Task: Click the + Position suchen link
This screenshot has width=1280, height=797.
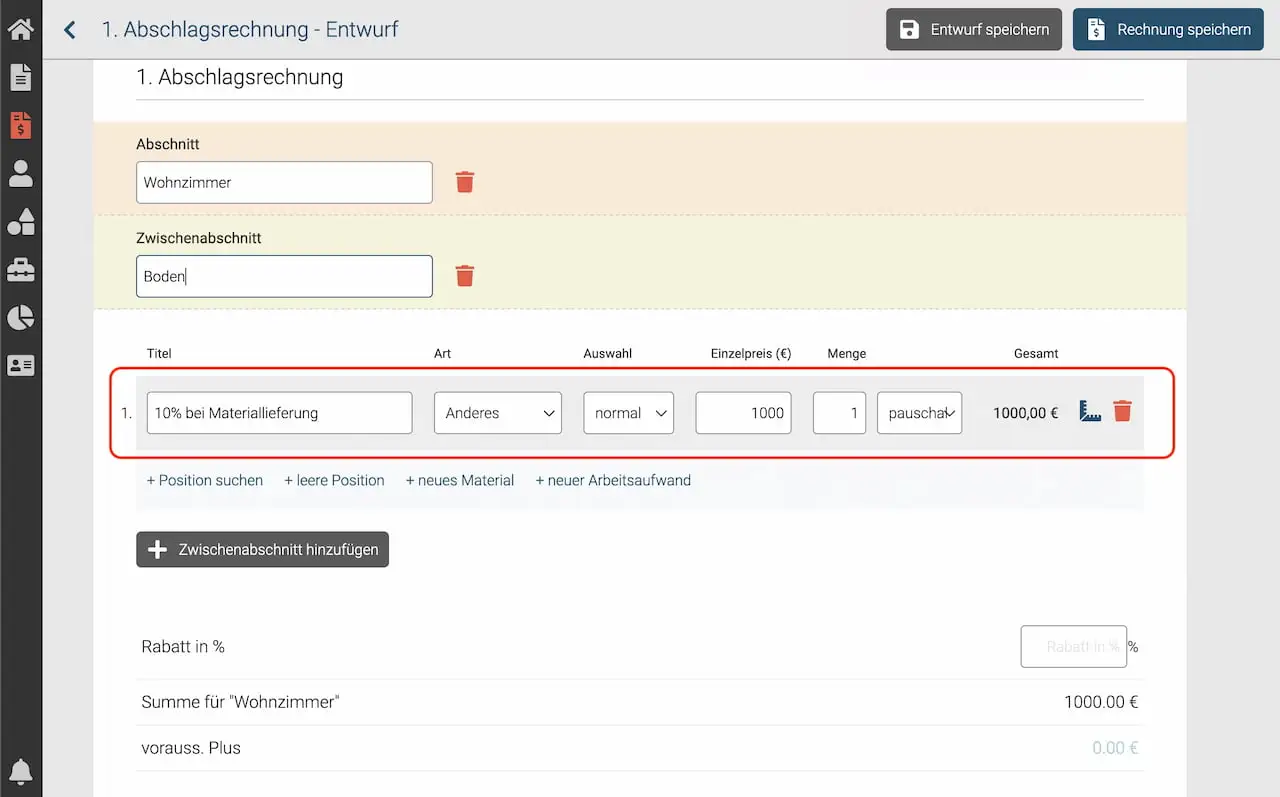Action: 205,480
